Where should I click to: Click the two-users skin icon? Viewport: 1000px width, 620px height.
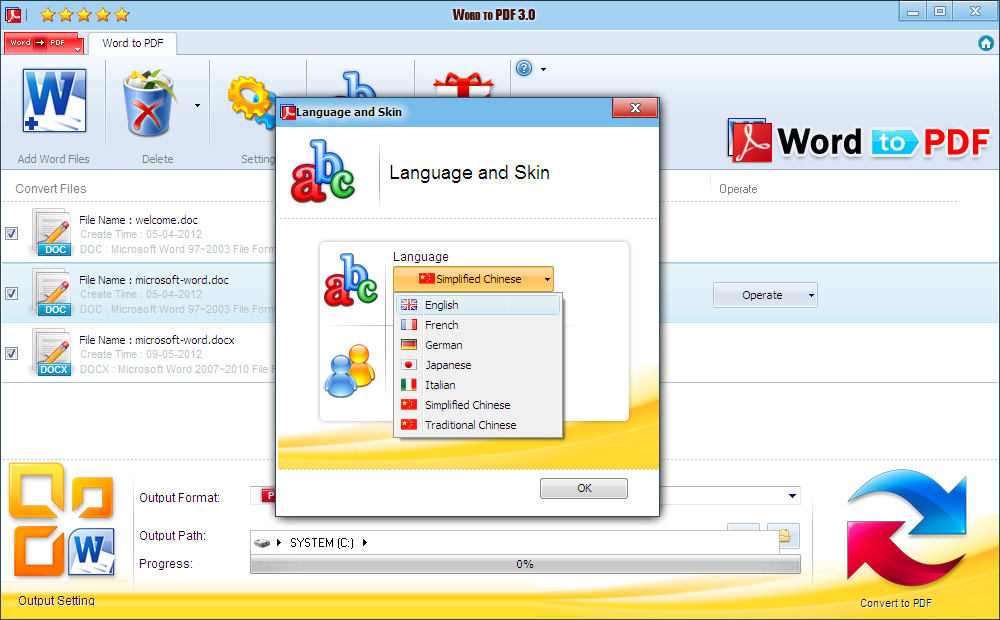350,371
